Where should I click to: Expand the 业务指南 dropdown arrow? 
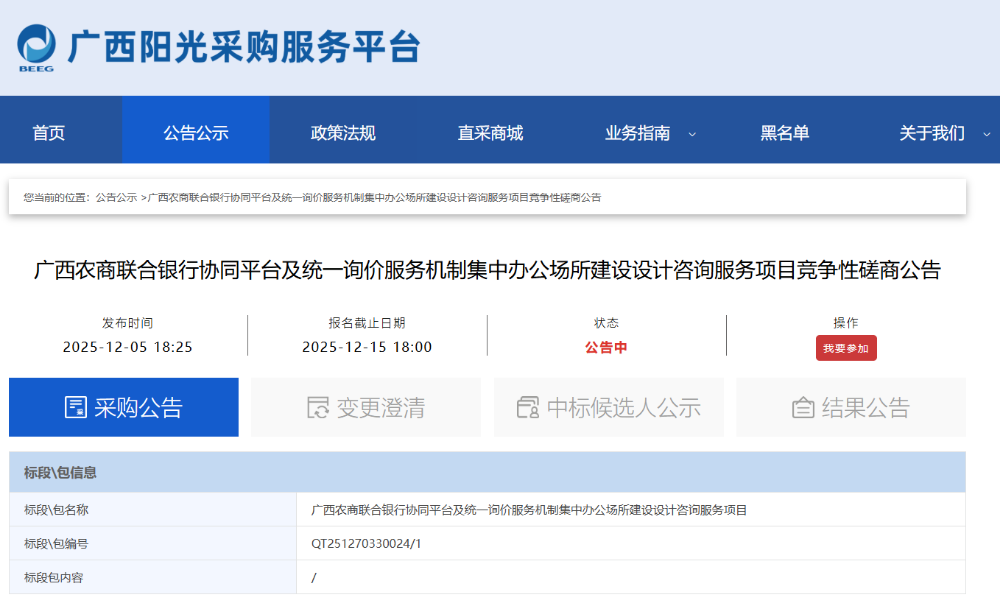(692, 134)
